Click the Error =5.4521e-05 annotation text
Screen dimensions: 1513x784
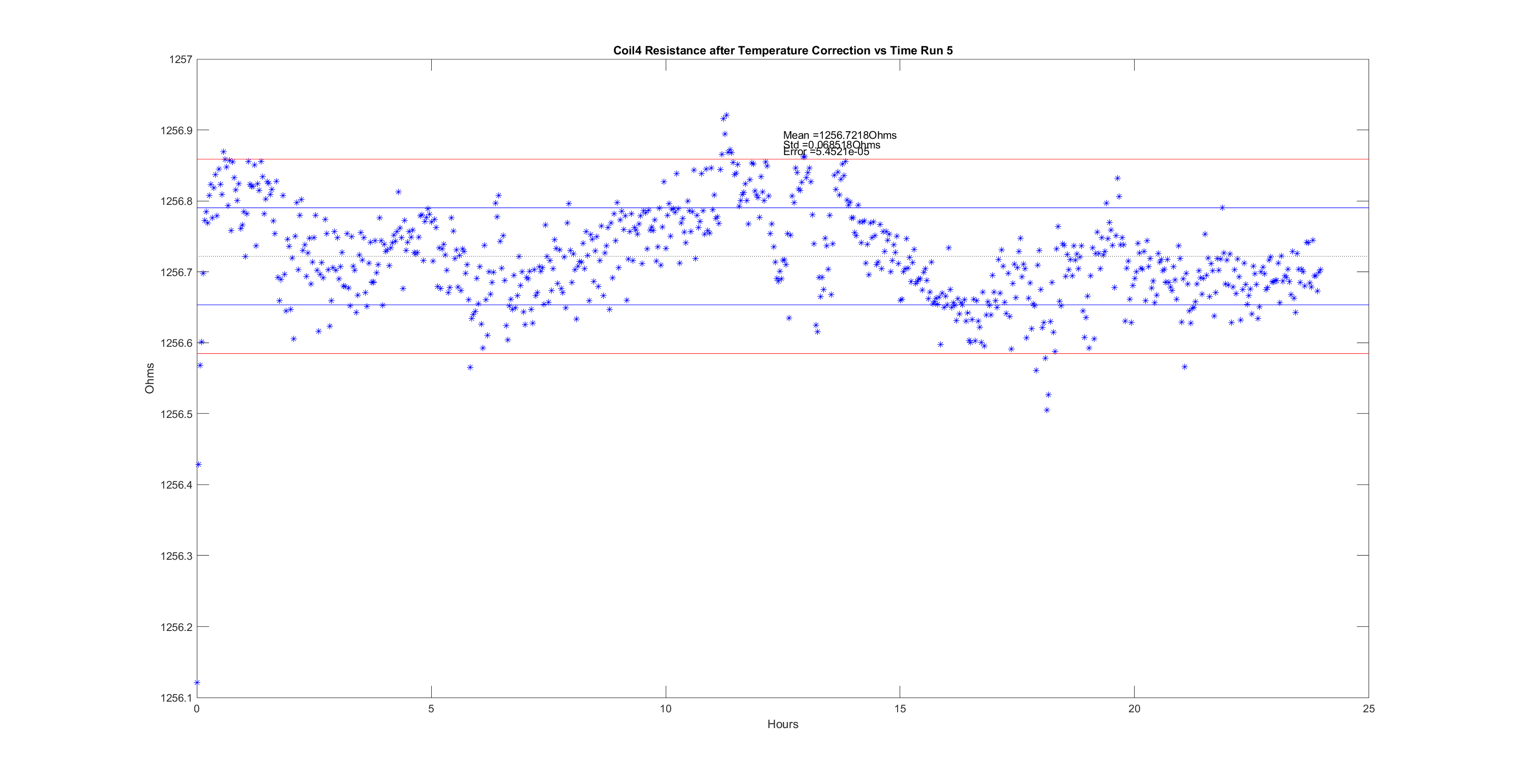click(x=826, y=152)
